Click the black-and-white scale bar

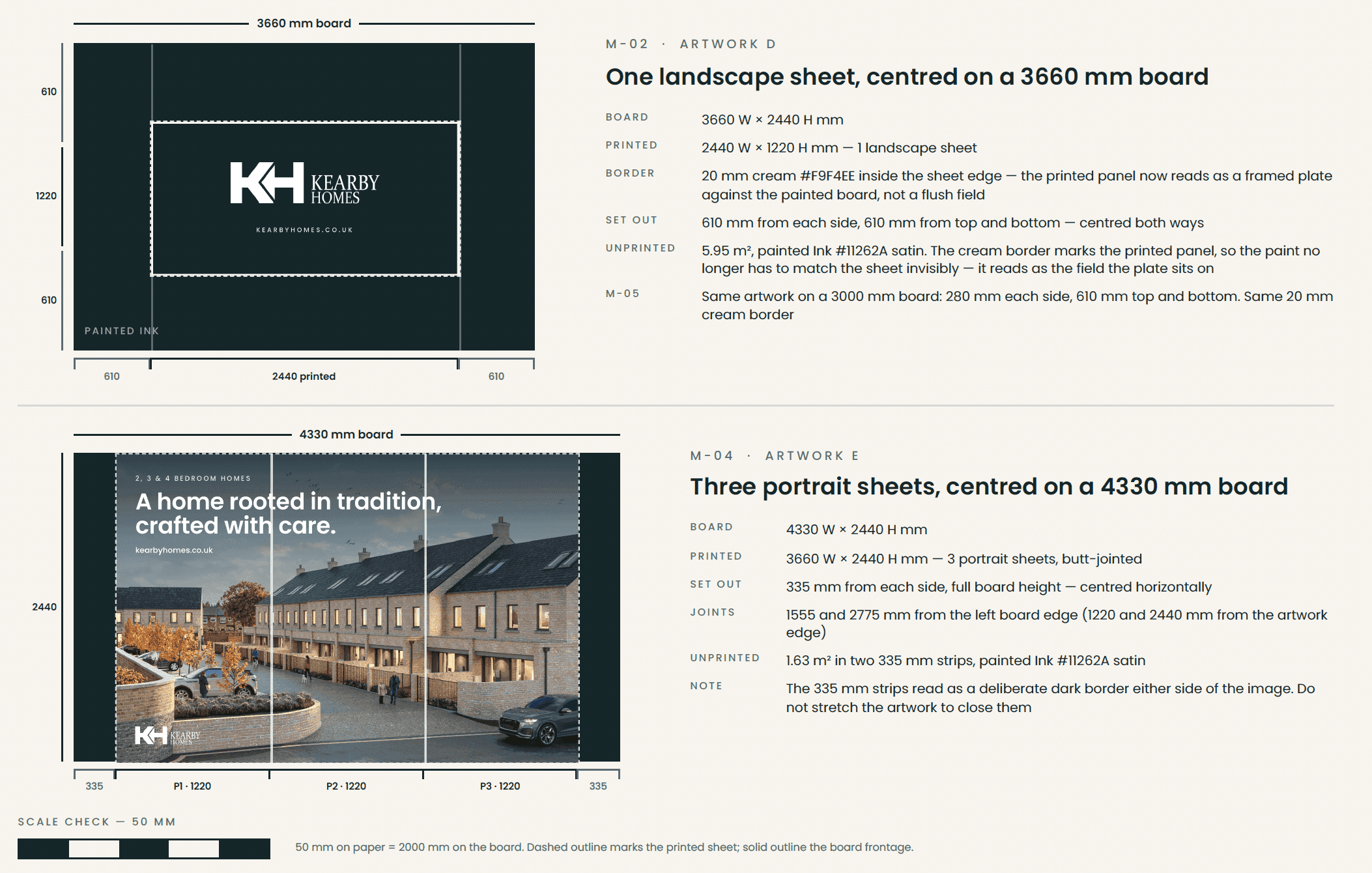click(144, 849)
